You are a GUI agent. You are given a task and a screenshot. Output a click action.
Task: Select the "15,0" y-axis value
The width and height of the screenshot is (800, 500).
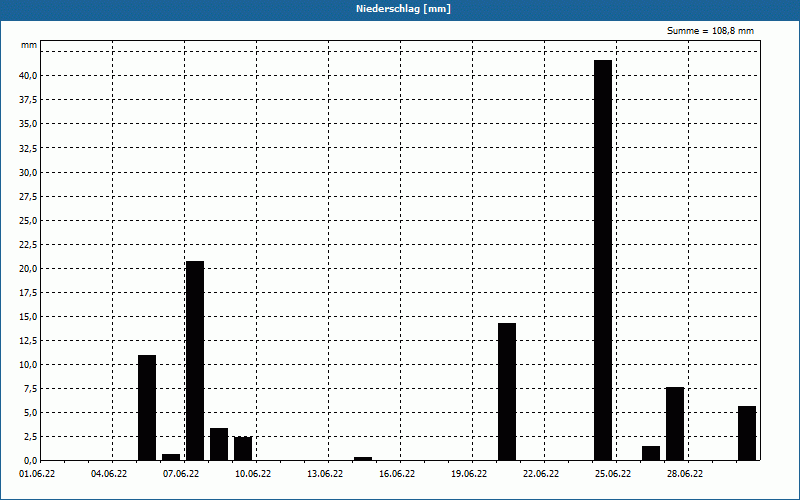(28, 316)
